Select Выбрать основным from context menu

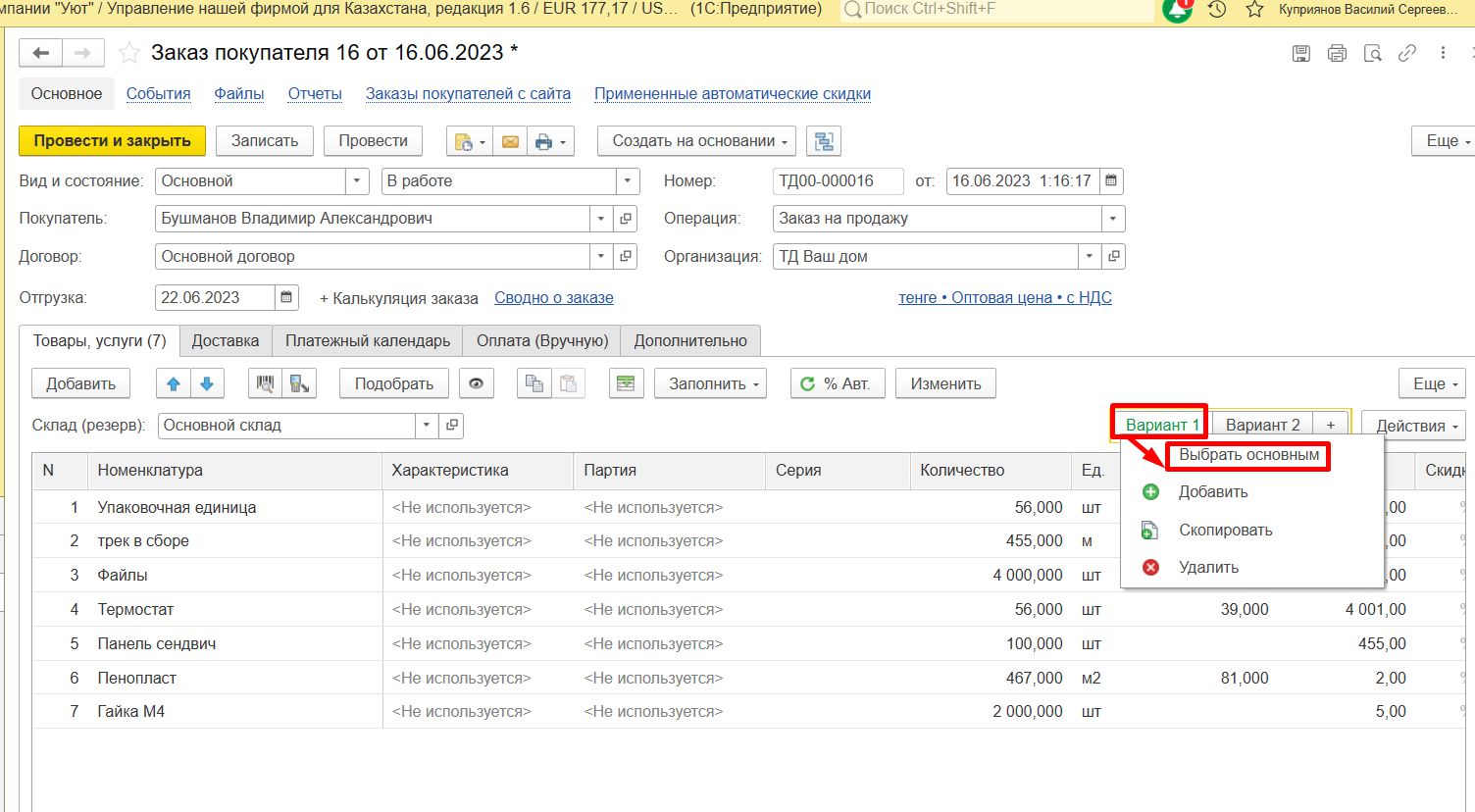click(x=1248, y=455)
